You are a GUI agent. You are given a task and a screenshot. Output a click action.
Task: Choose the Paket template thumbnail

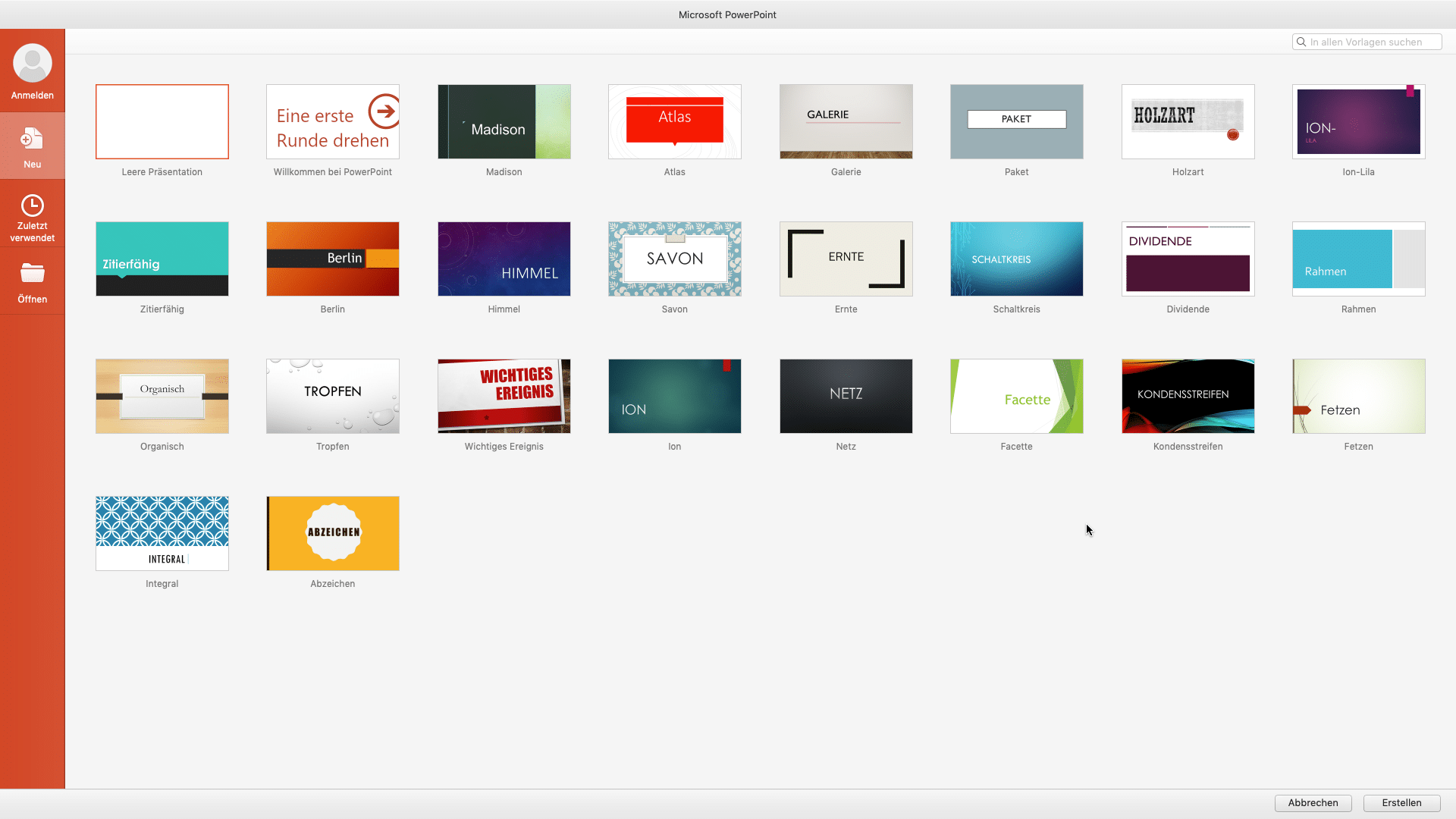click(x=1017, y=122)
